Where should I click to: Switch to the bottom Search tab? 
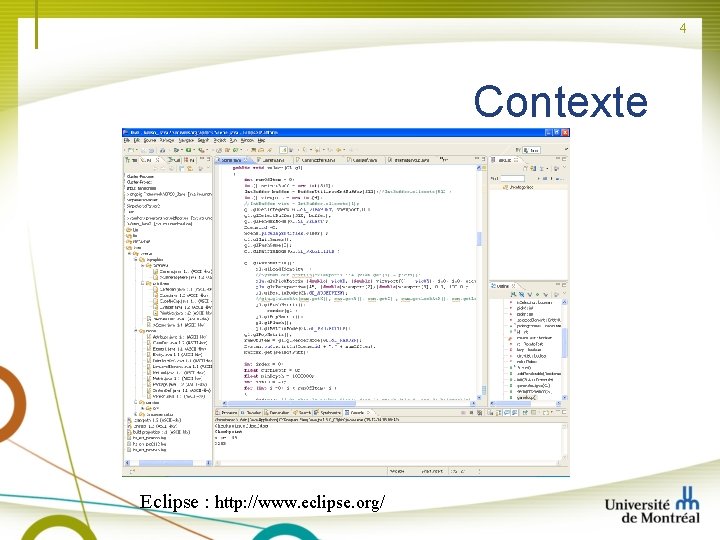point(301,413)
